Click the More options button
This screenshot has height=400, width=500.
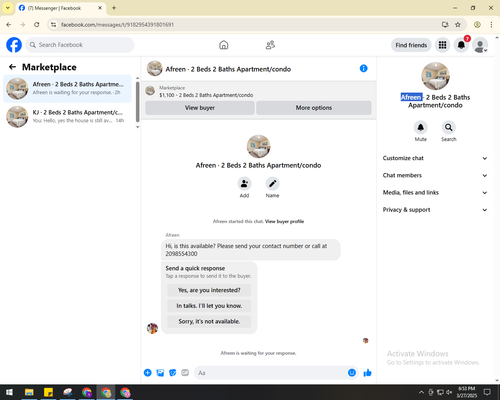(314, 108)
